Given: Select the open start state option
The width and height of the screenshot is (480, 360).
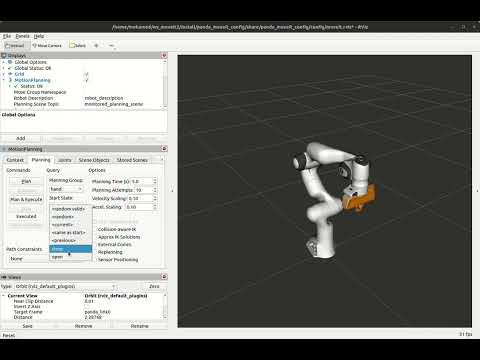Looking at the screenshot, I should (x=70, y=257).
